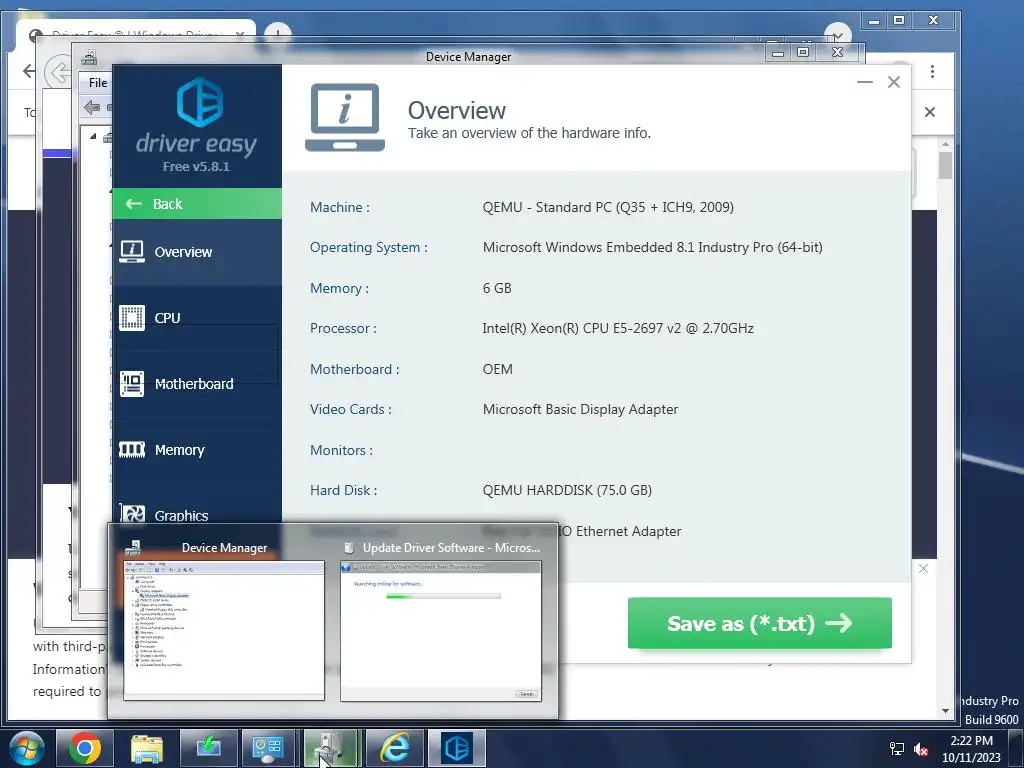The image size is (1024, 768).
Task: Click the Chrome browser back arrow
Action: pos(29,71)
